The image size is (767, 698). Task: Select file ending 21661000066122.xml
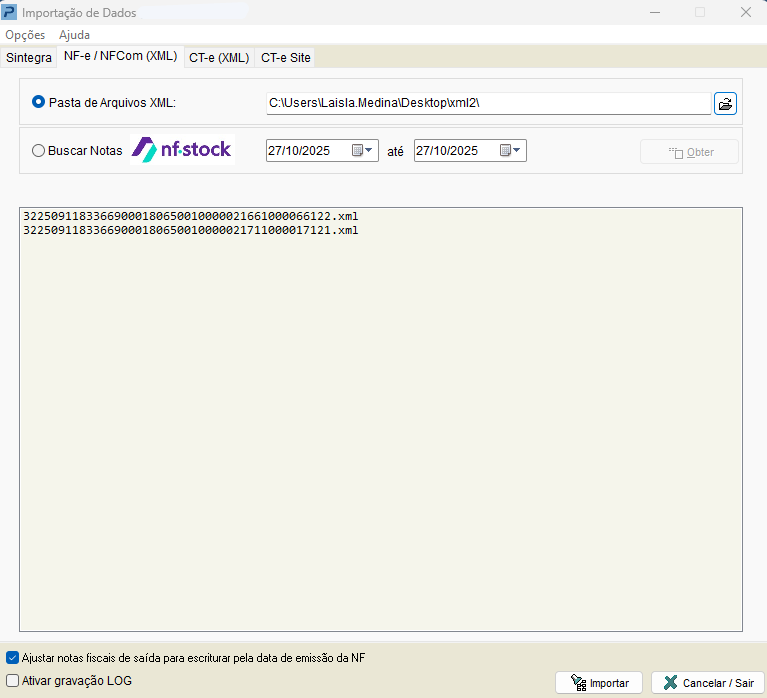(191, 216)
